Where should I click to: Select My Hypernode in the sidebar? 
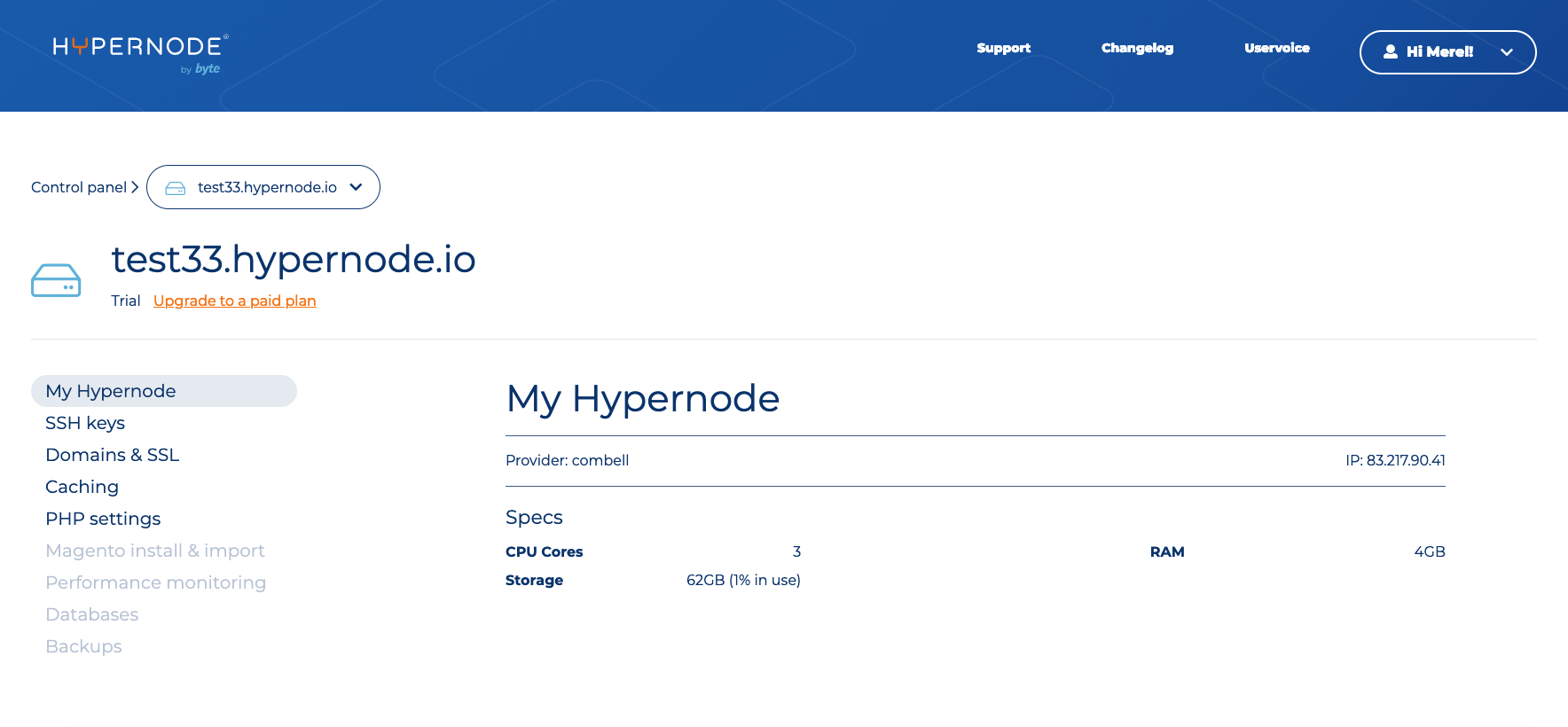(164, 391)
